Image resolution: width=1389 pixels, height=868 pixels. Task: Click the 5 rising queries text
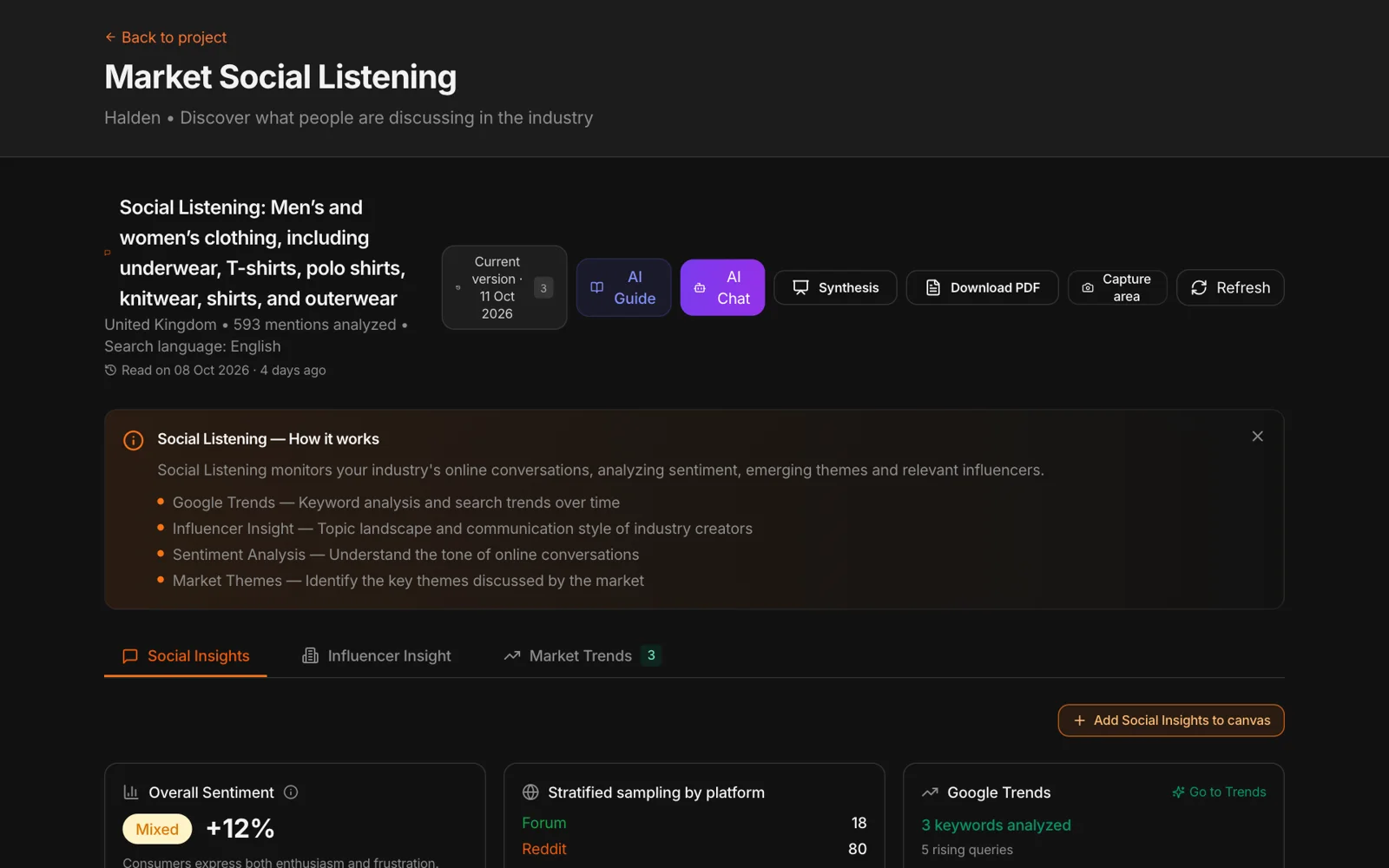point(967,850)
